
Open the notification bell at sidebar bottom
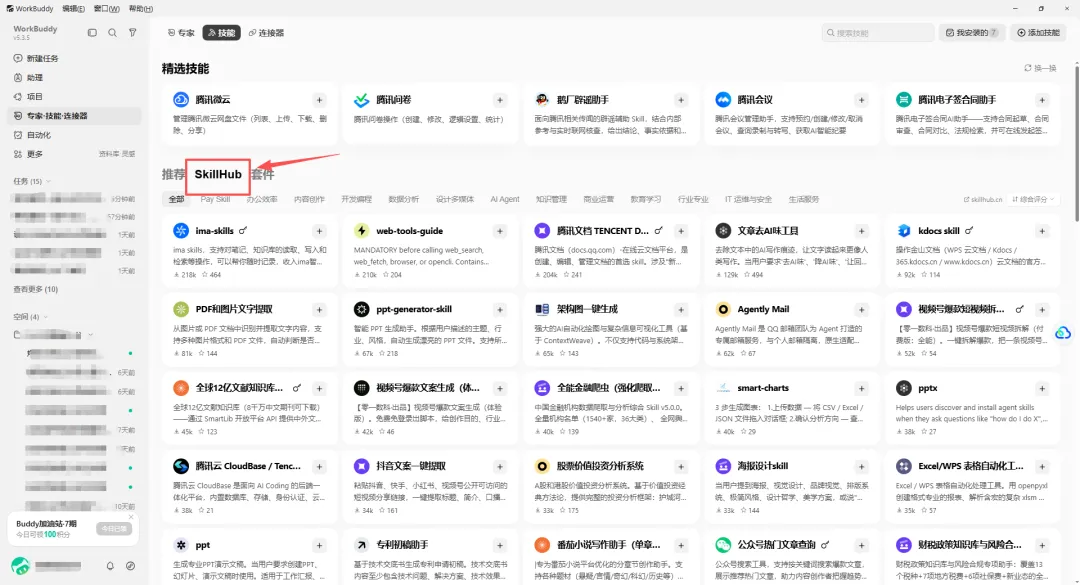(110, 566)
